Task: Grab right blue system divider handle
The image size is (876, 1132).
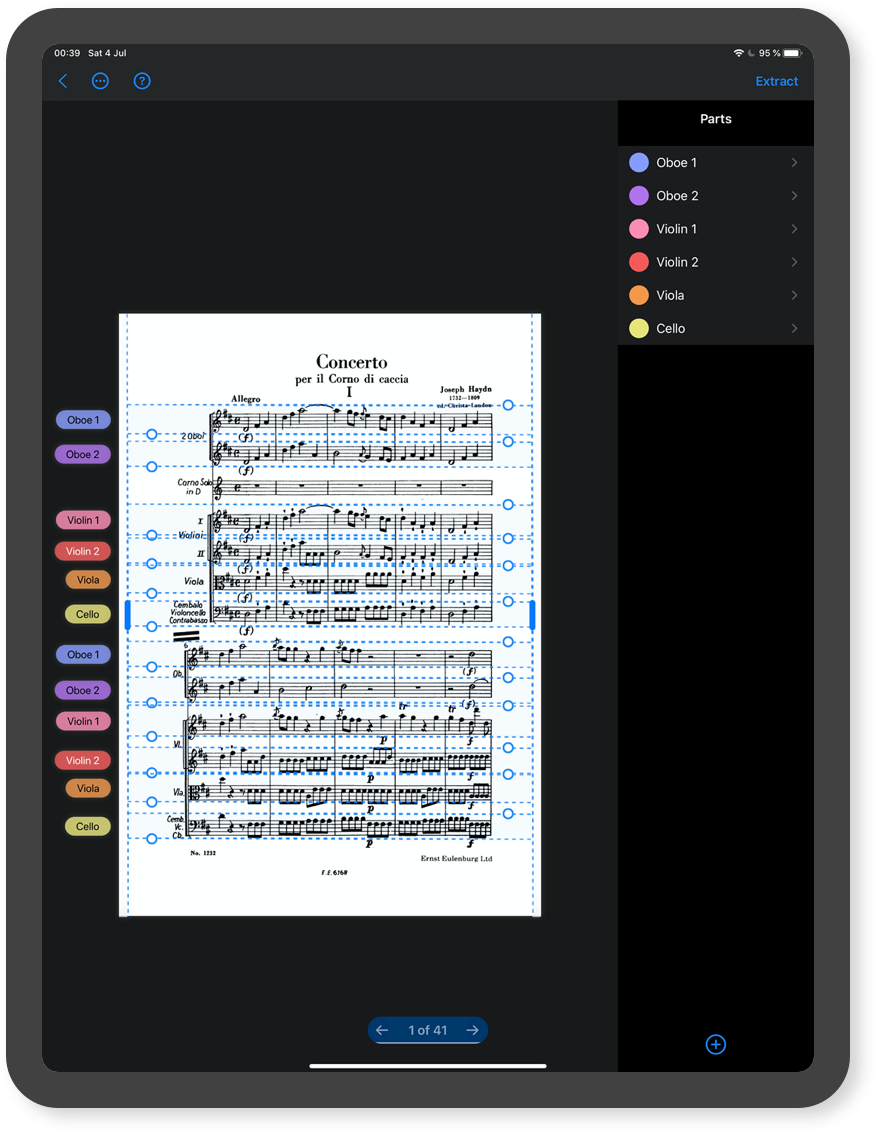Action: (x=532, y=615)
